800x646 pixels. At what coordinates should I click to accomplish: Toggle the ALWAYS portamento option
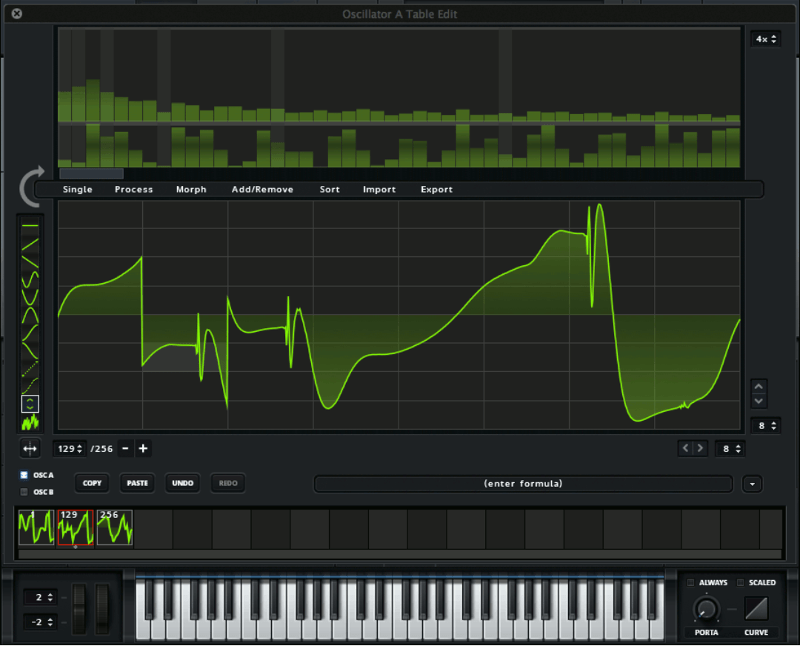[690, 582]
